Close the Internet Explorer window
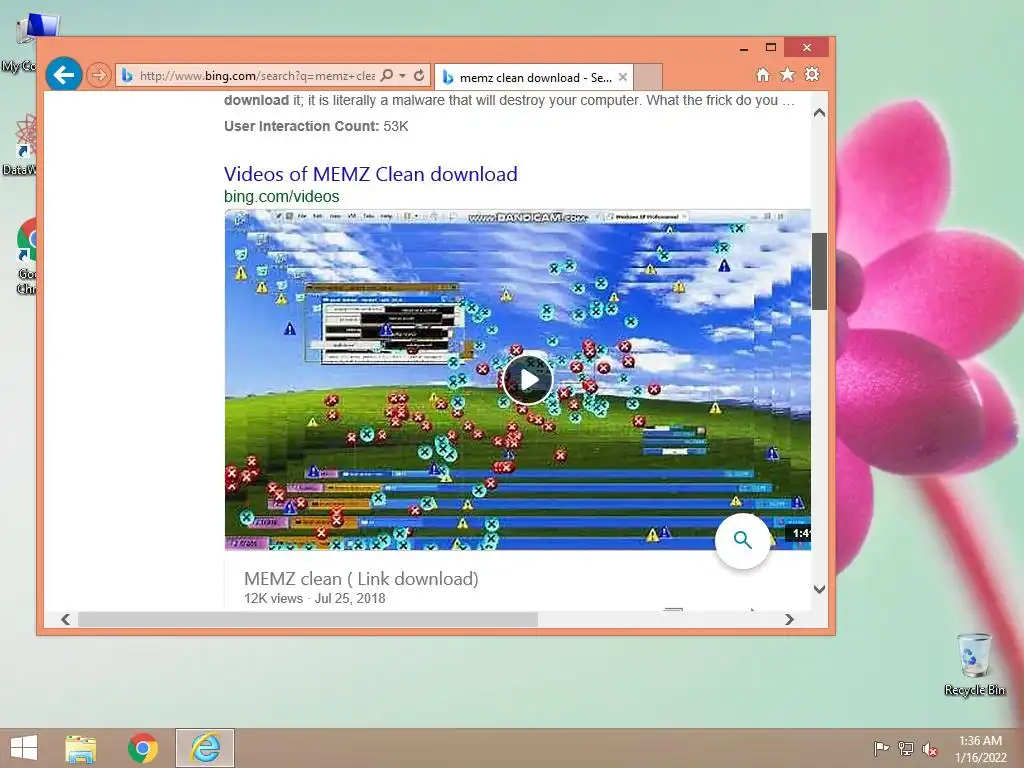 coord(807,48)
